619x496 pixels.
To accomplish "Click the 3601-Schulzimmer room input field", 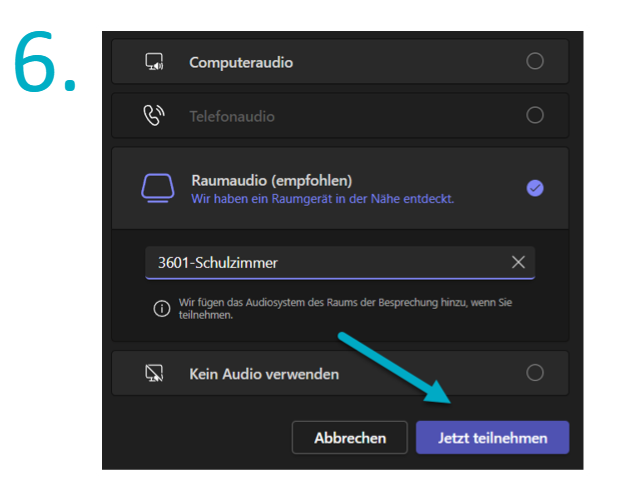I will click(x=340, y=263).
